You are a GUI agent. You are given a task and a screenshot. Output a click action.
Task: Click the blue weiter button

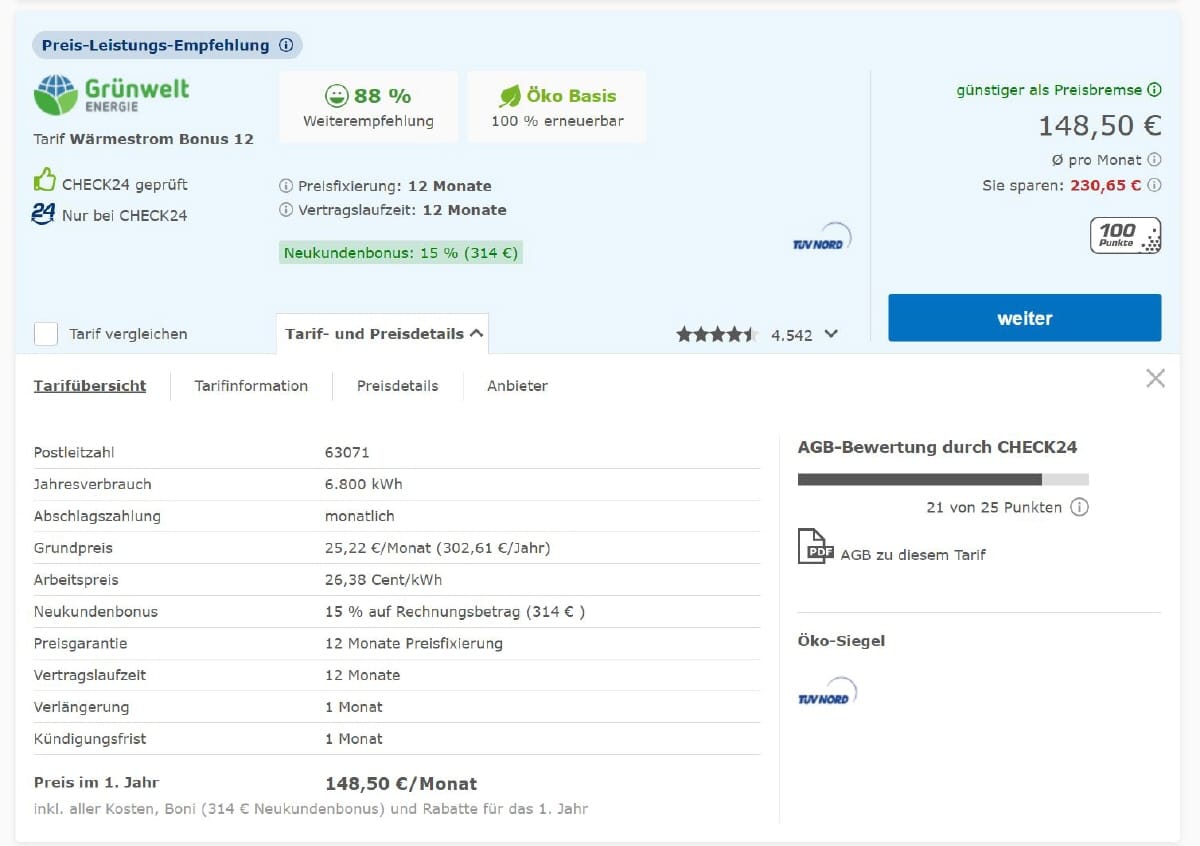[x=1025, y=318]
